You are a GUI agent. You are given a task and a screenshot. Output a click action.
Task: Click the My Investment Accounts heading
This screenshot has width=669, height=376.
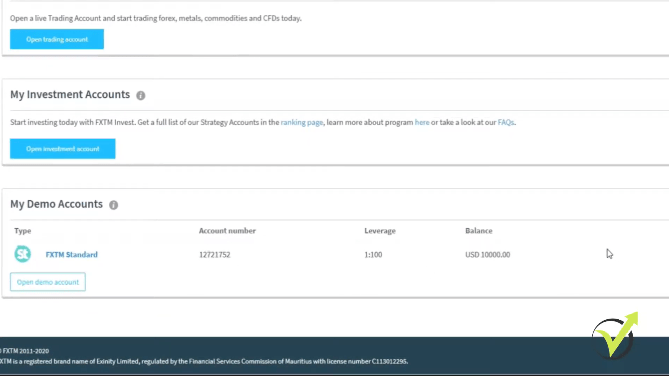point(70,94)
